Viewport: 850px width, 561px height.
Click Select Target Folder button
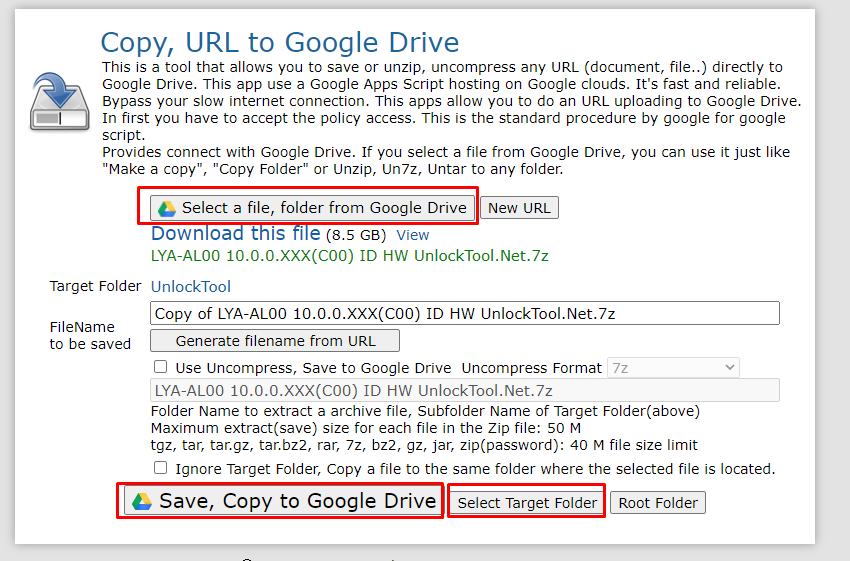527,502
